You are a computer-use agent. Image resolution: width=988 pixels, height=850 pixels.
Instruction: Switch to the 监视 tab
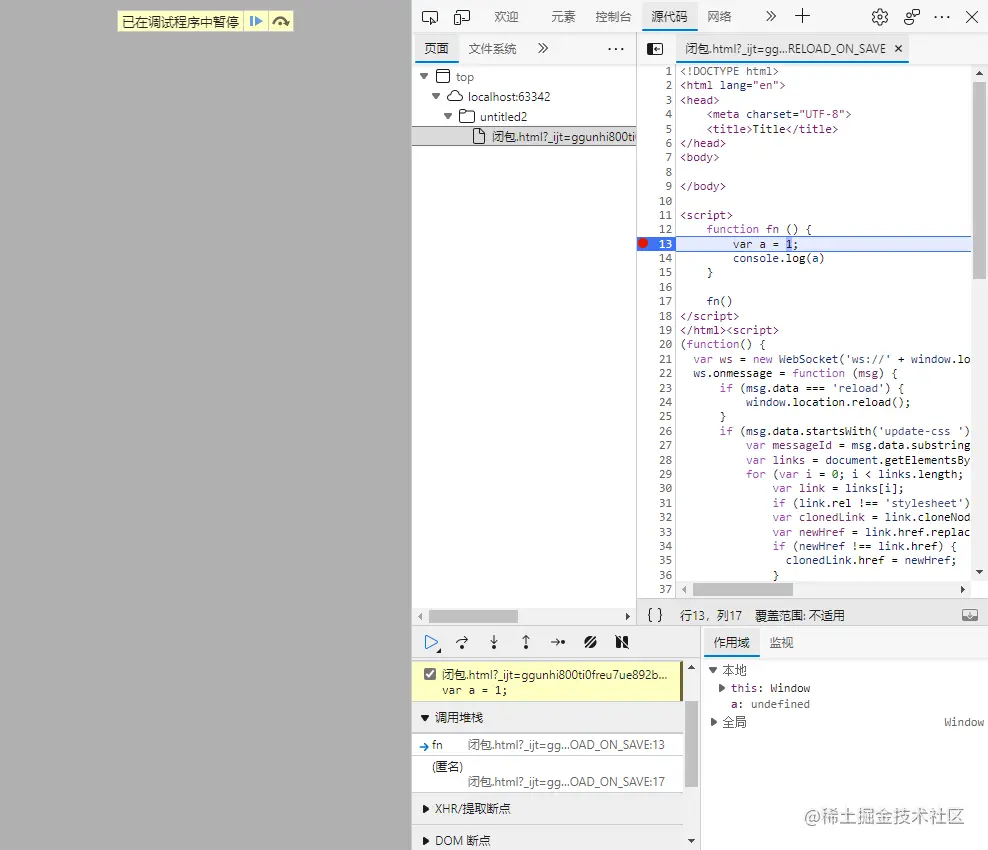click(x=781, y=643)
